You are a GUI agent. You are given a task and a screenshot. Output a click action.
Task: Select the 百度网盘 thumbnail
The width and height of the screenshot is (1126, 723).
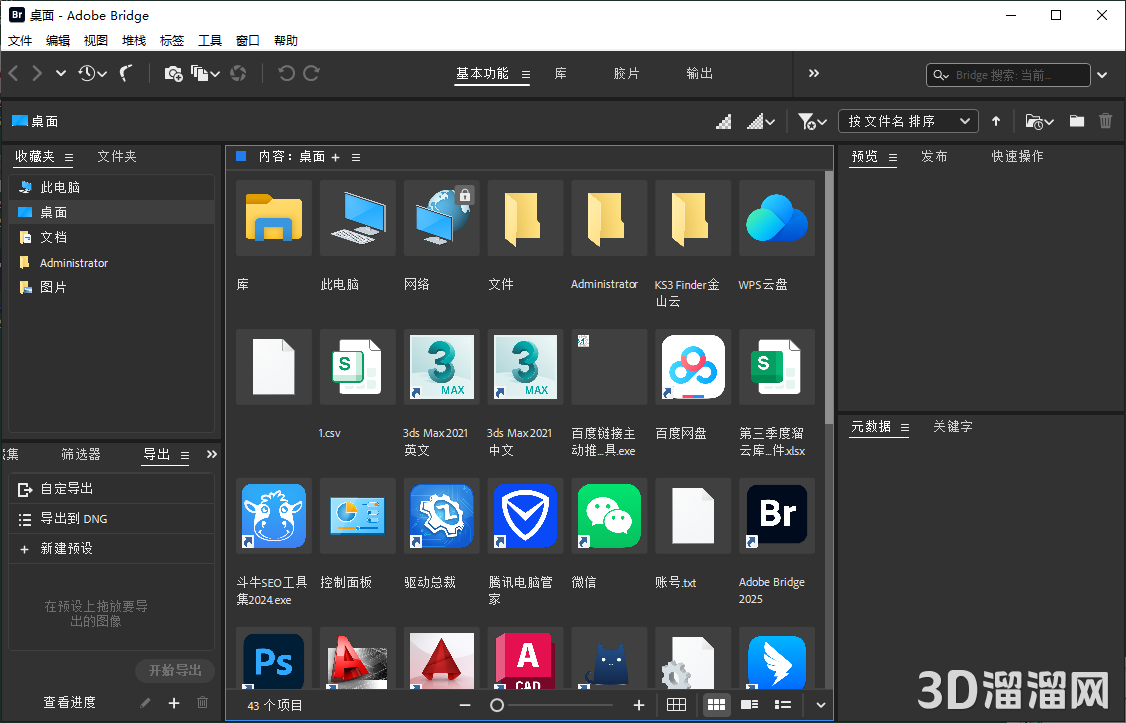click(x=693, y=367)
